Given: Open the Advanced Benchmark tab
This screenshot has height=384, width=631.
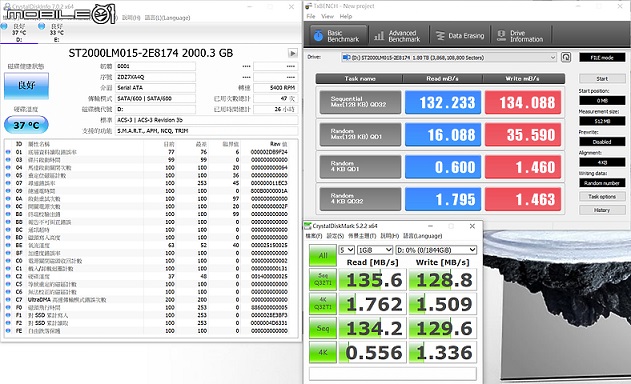Looking at the screenshot, I should [398, 36].
